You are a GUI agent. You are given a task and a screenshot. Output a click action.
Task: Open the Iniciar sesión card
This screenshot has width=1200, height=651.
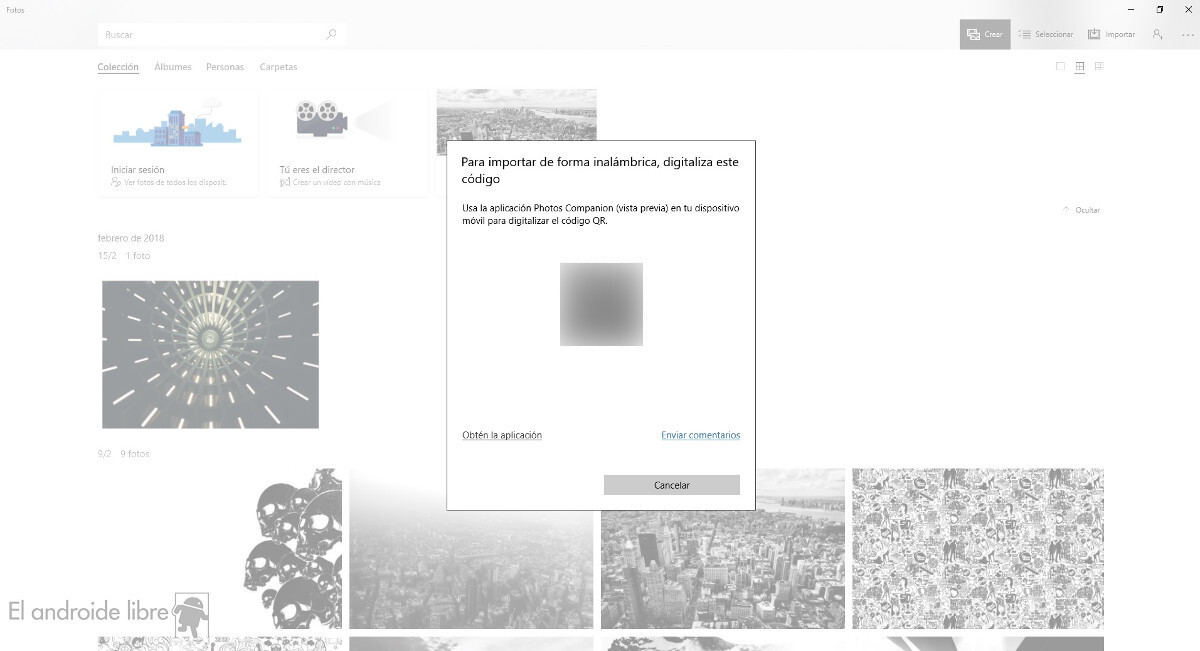178,142
